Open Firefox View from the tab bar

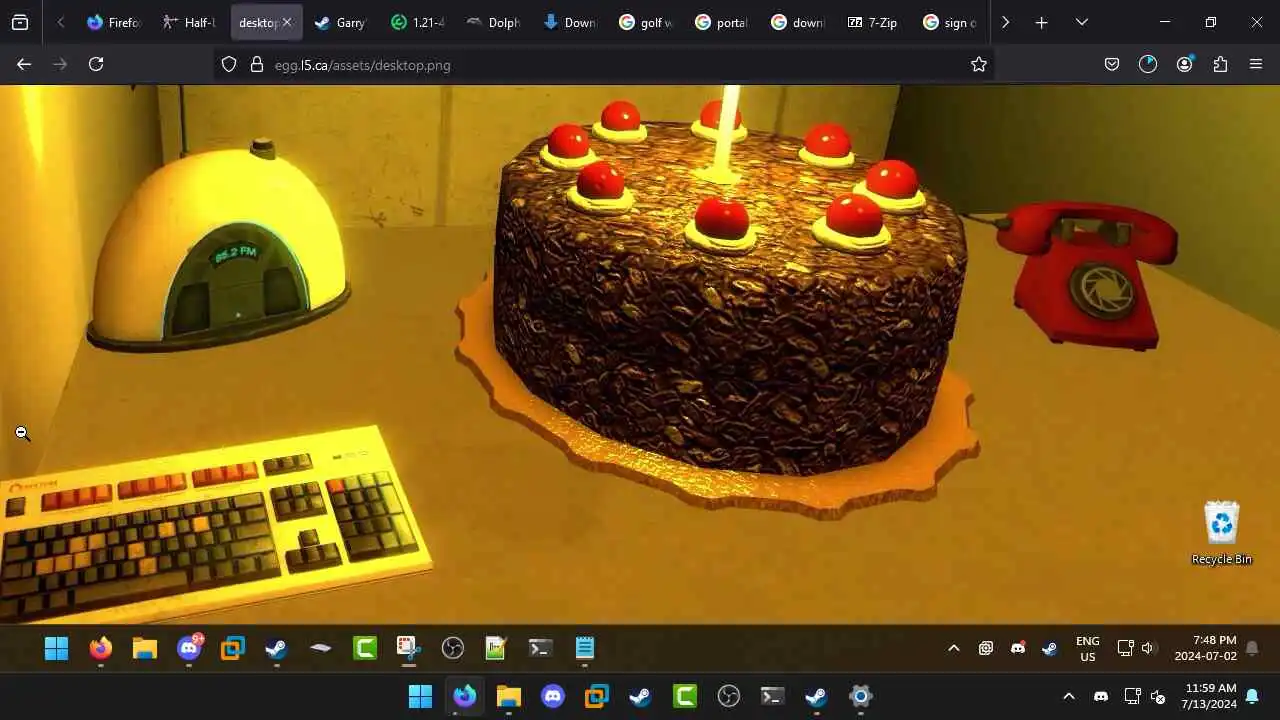pos(20,22)
